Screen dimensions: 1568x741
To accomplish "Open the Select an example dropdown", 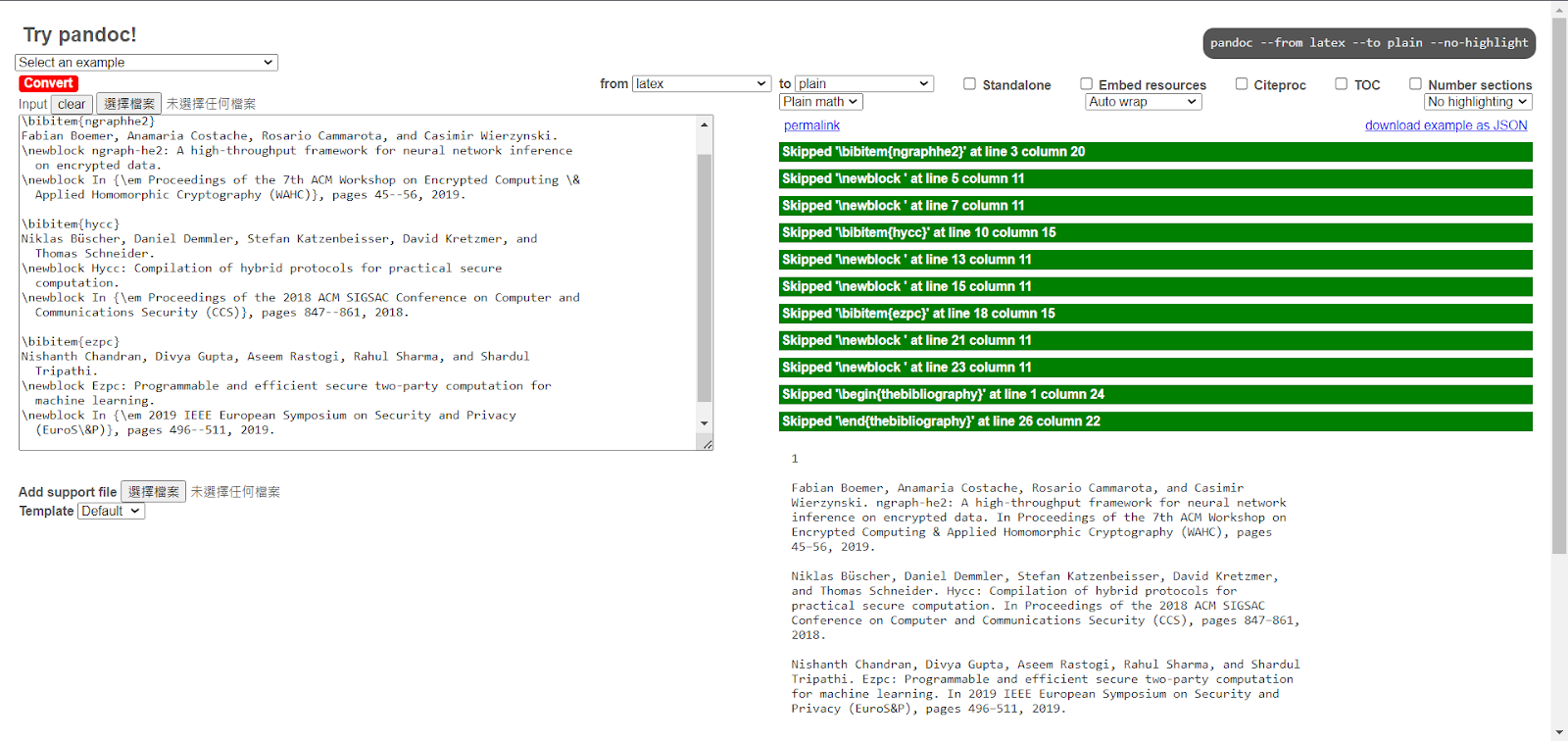I will 147,63.
